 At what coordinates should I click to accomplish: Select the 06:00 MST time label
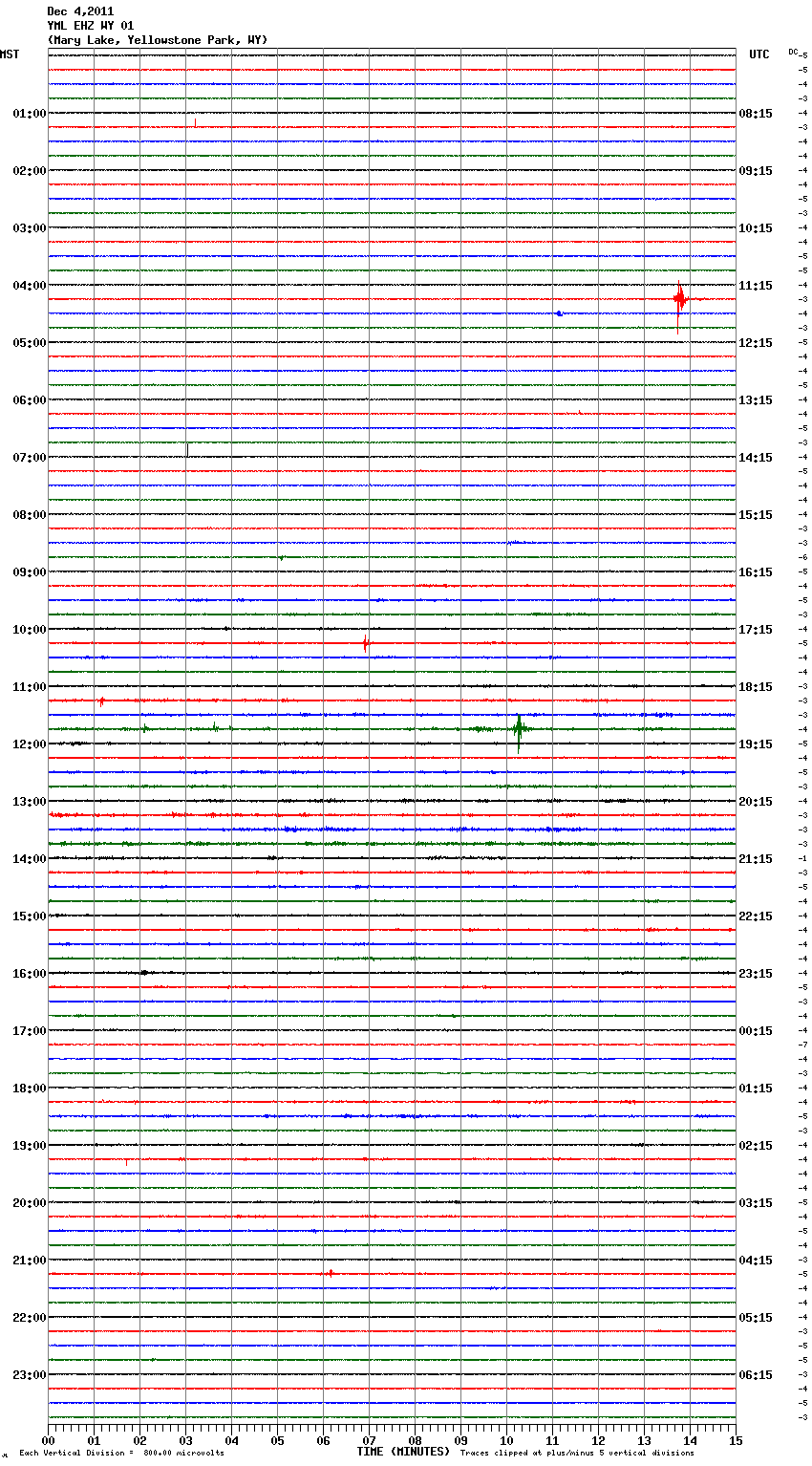[30, 400]
